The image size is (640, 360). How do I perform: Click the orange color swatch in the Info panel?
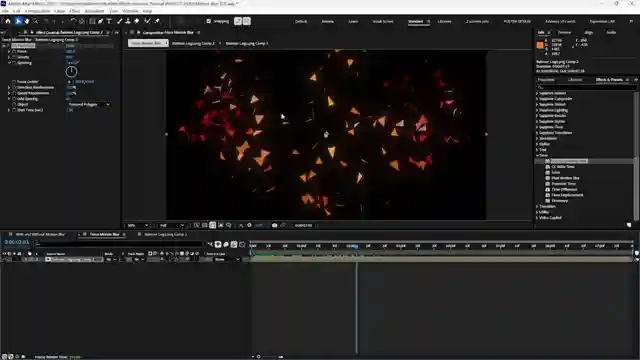540,45
